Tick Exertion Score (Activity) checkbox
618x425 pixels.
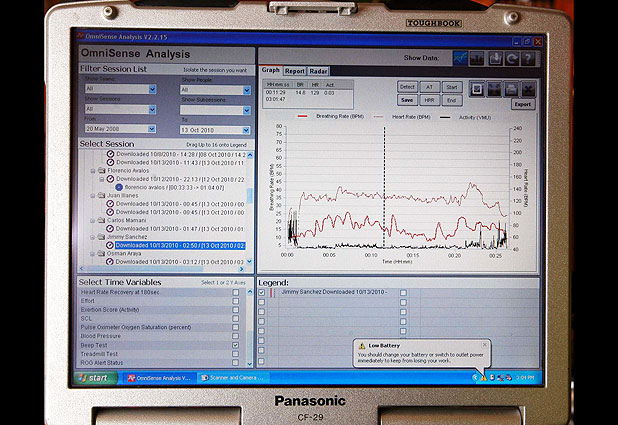pyautogui.click(x=235, y=310)
